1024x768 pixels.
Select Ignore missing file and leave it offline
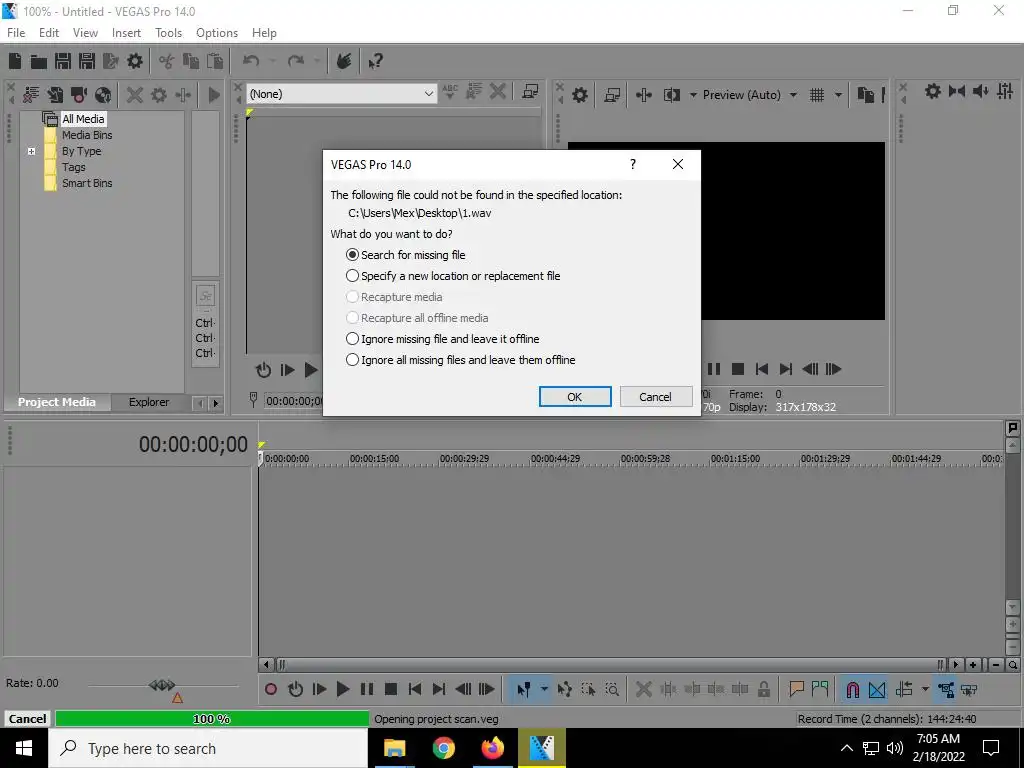442,338
